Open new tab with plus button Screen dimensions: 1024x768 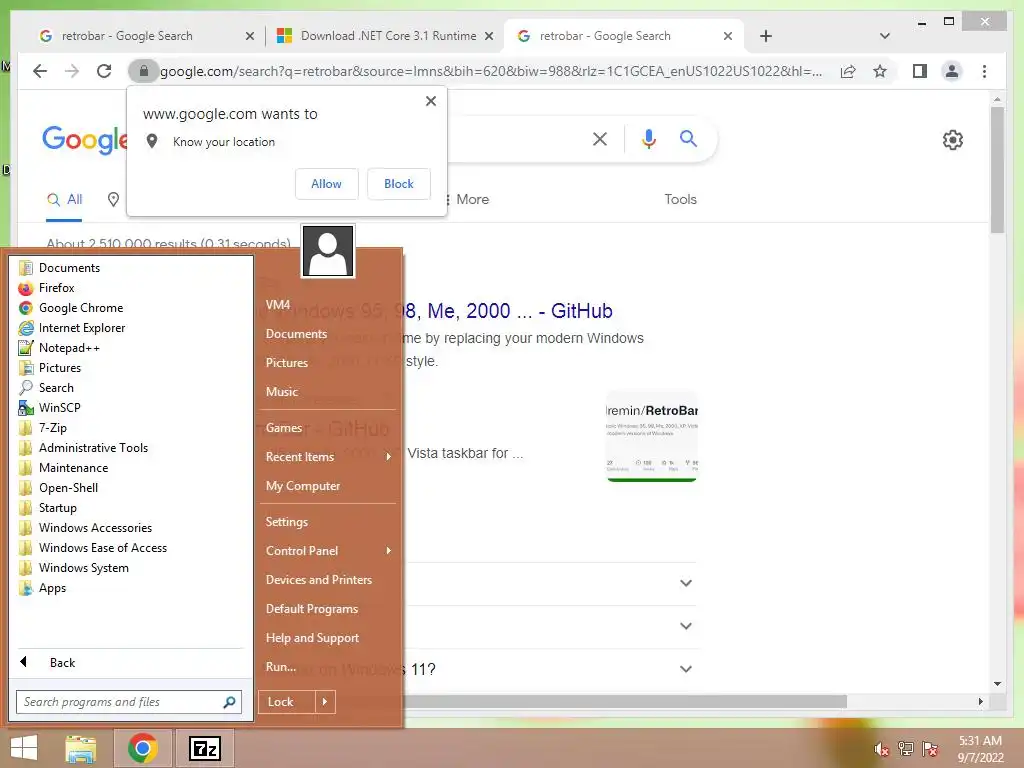(766, 36)
